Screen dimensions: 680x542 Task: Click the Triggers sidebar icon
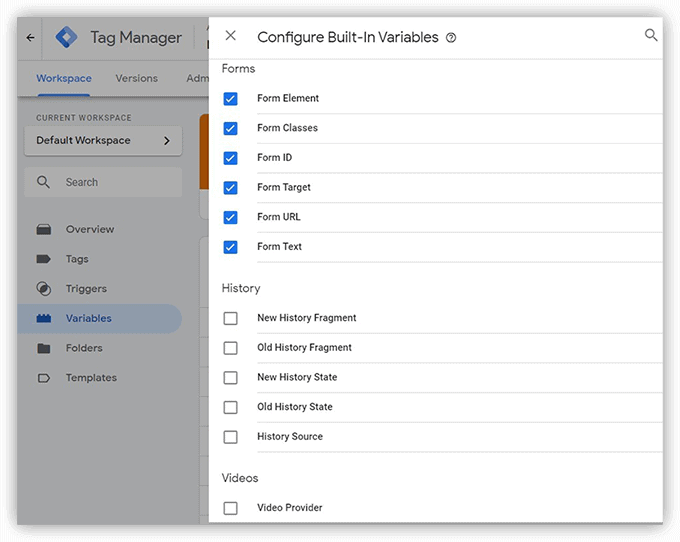click(44, 289)
